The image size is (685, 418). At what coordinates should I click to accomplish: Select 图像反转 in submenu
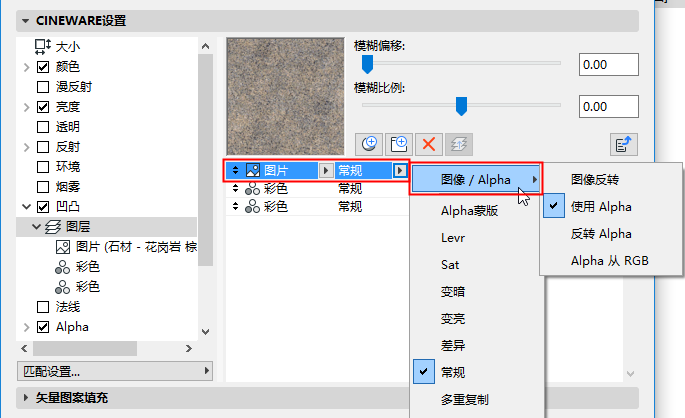tap(595, 180)
